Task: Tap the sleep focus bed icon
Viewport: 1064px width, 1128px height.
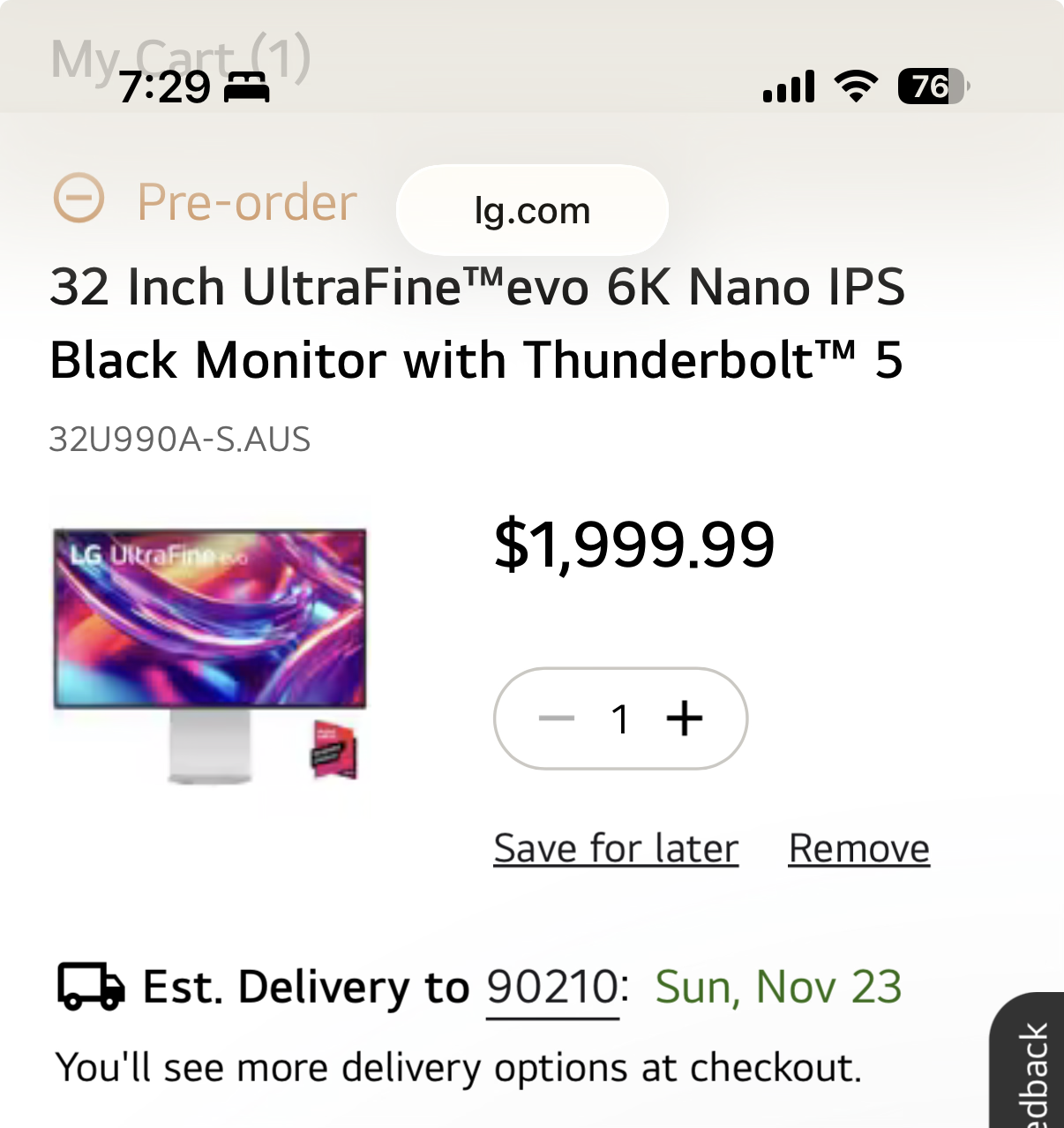Action: click(x=246, y=87)
